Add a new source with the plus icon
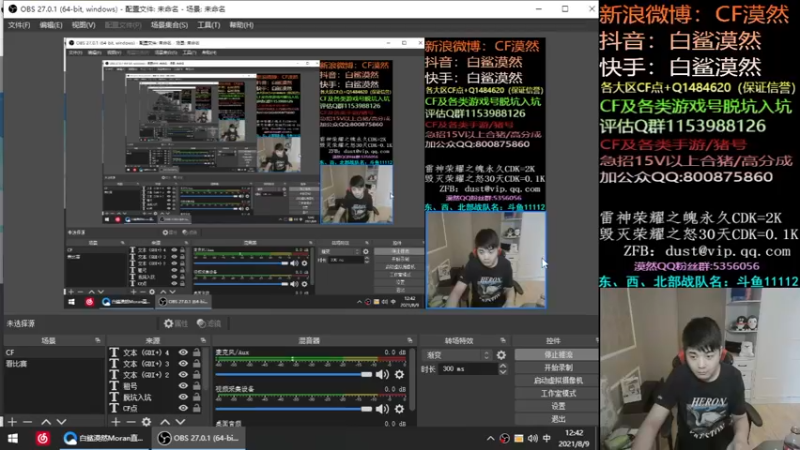 (116, 422)
